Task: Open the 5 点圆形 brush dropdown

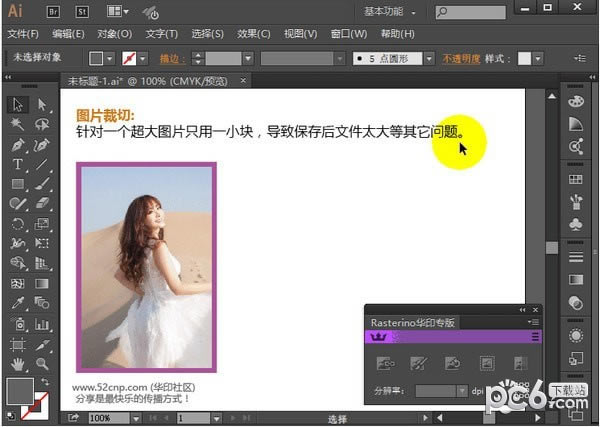Action: coord(429,59)
